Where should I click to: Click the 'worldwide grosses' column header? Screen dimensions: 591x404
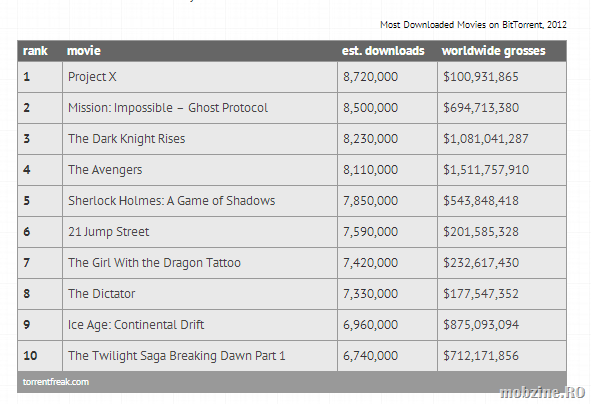coord(493,51)
